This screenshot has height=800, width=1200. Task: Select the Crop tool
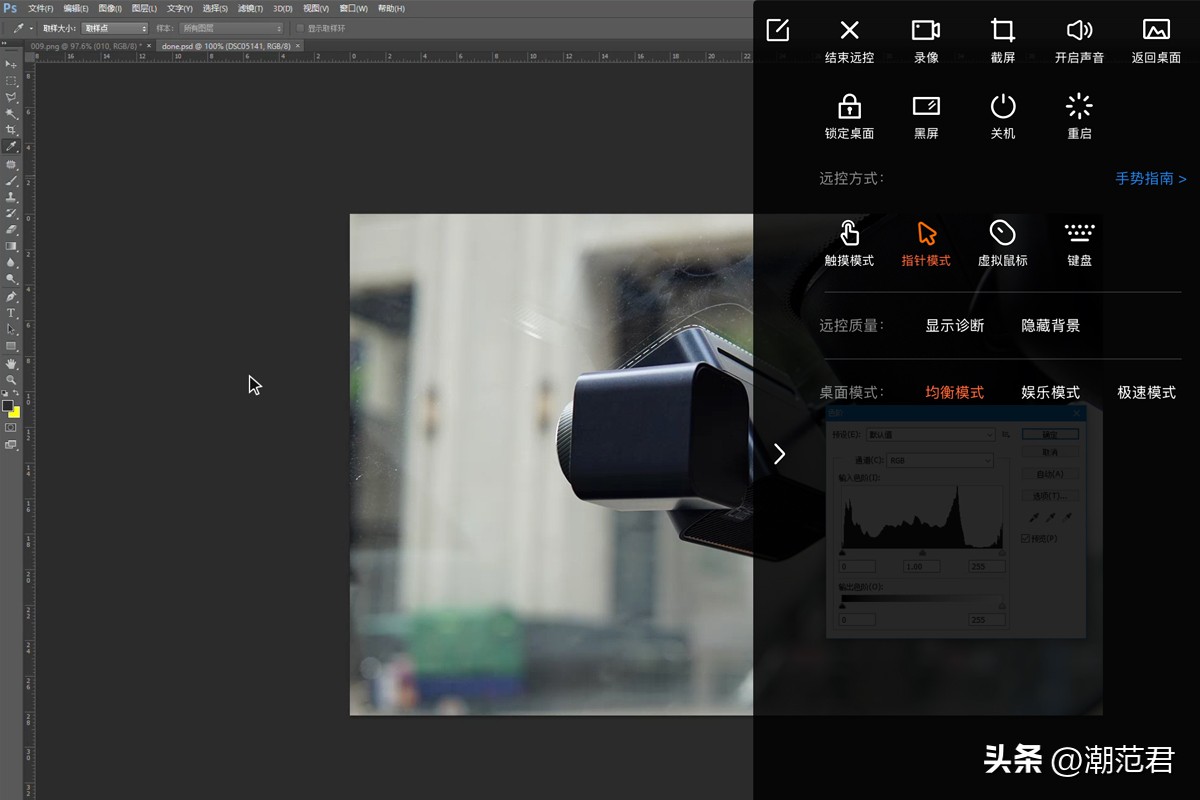click(x=11, y=130)
